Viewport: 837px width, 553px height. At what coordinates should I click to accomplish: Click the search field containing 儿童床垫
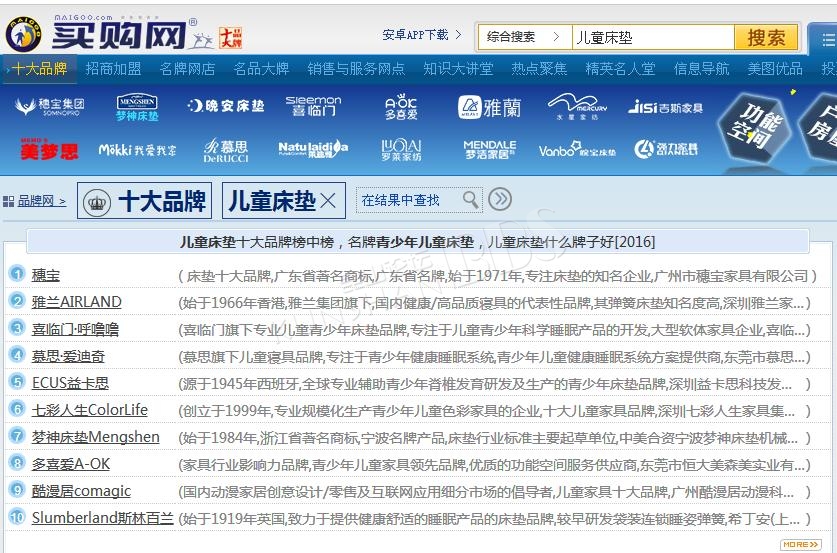point(653,37)
